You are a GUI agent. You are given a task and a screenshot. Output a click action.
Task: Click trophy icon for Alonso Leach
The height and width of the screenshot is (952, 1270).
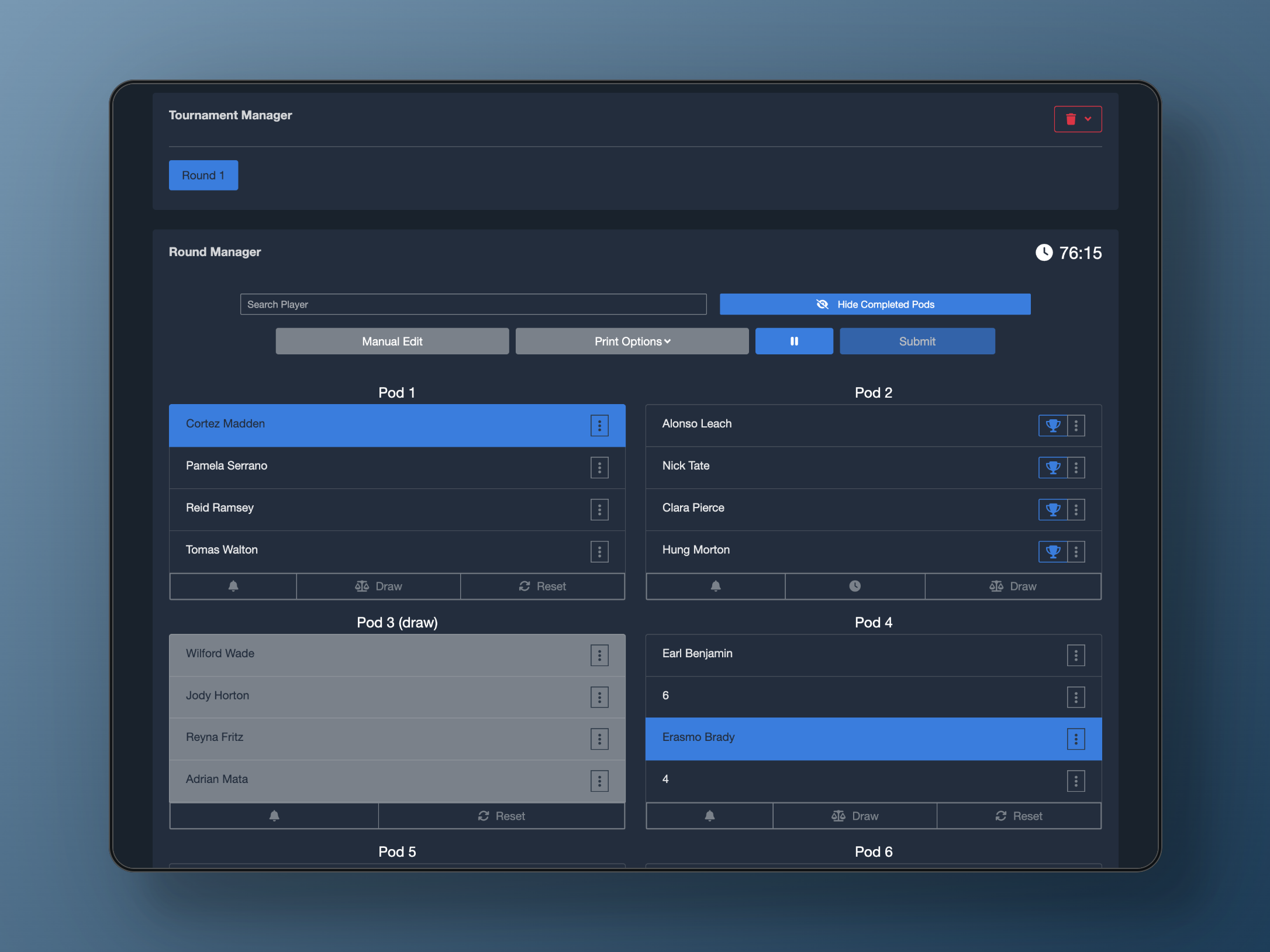coord(1052,426)
